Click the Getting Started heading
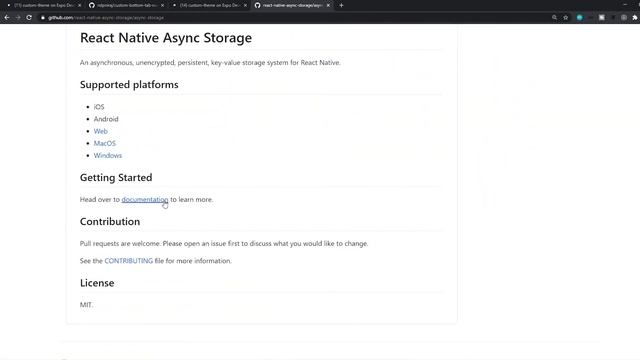640x360 pixels. point(116,178)
